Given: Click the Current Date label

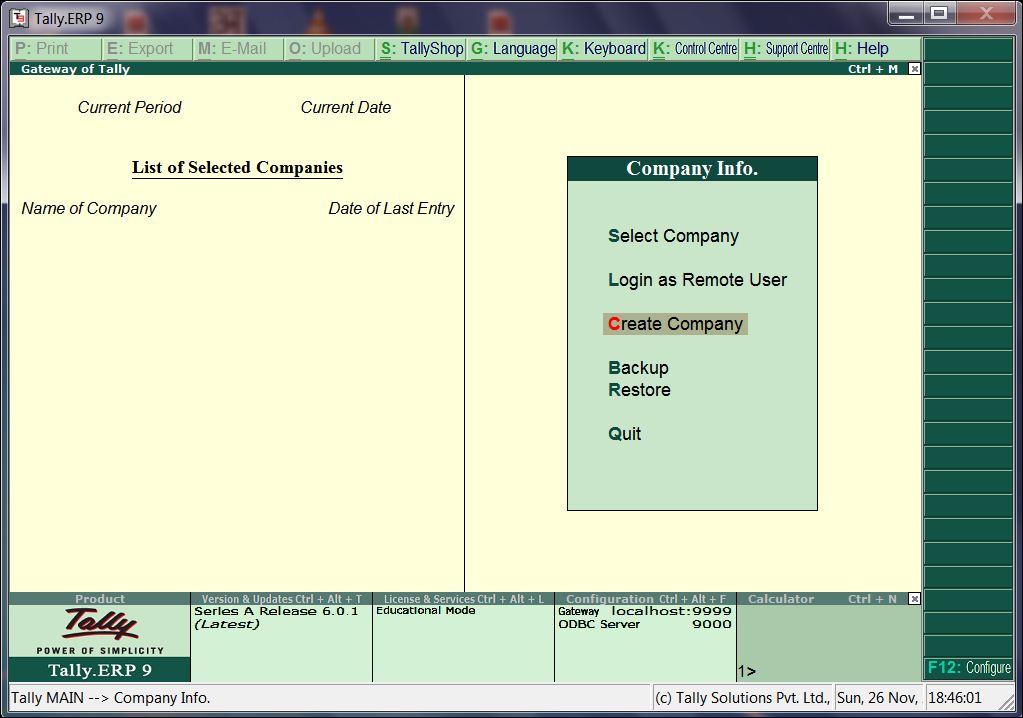Looking at the screenshot, I should point(346,108).
